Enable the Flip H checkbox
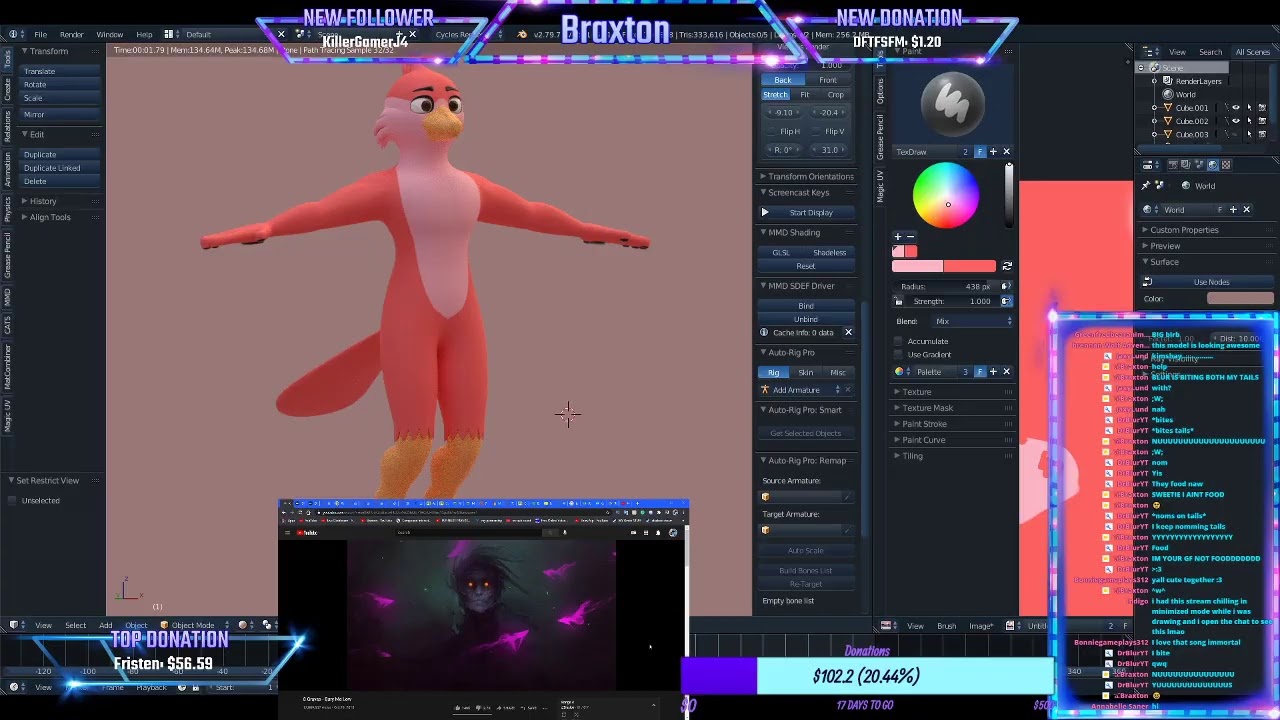Image resolution: width=1280 pixels, height=720 pixels. [x=772, y=132]
